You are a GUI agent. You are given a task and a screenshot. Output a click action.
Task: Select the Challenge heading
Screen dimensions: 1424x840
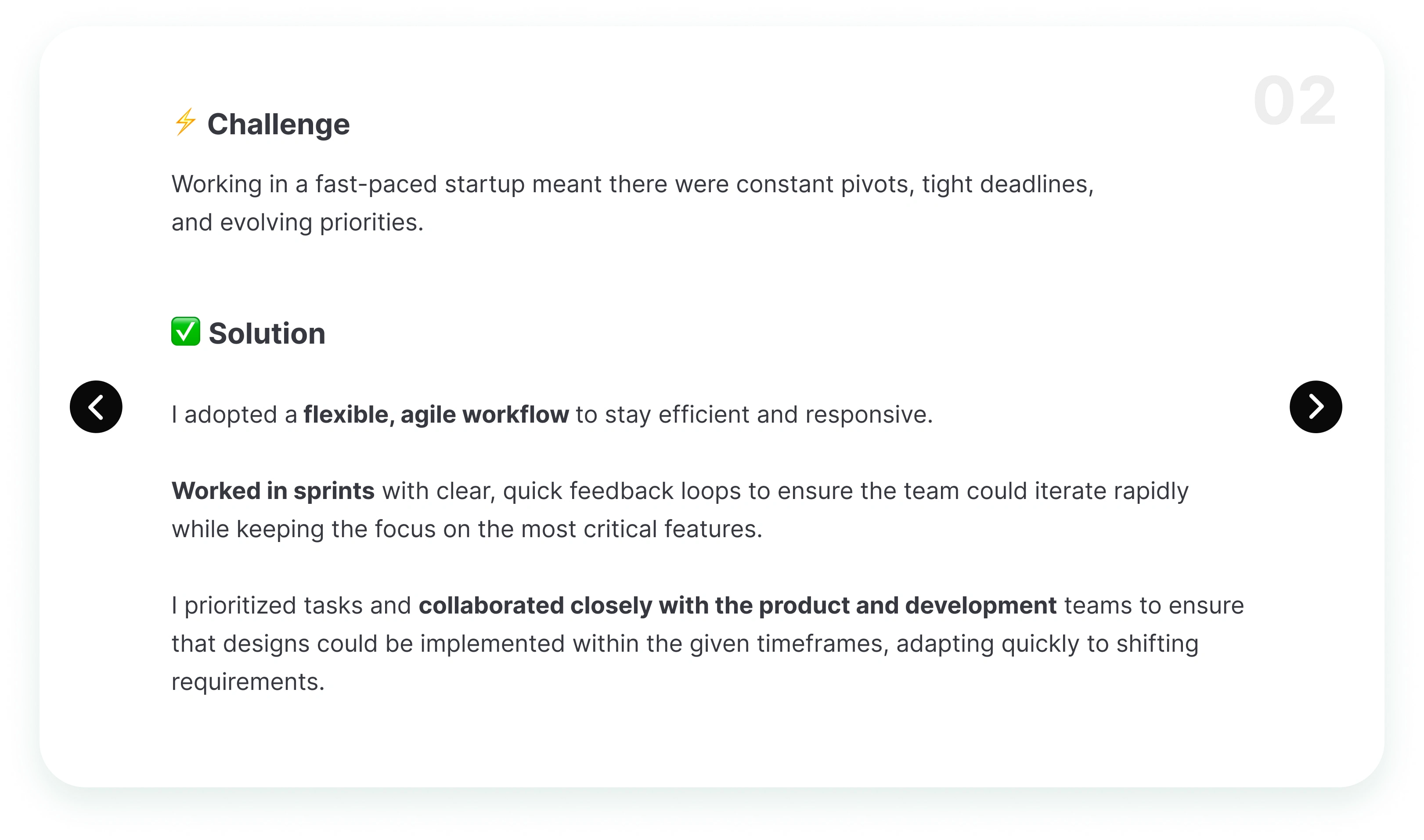pos(278,125)
